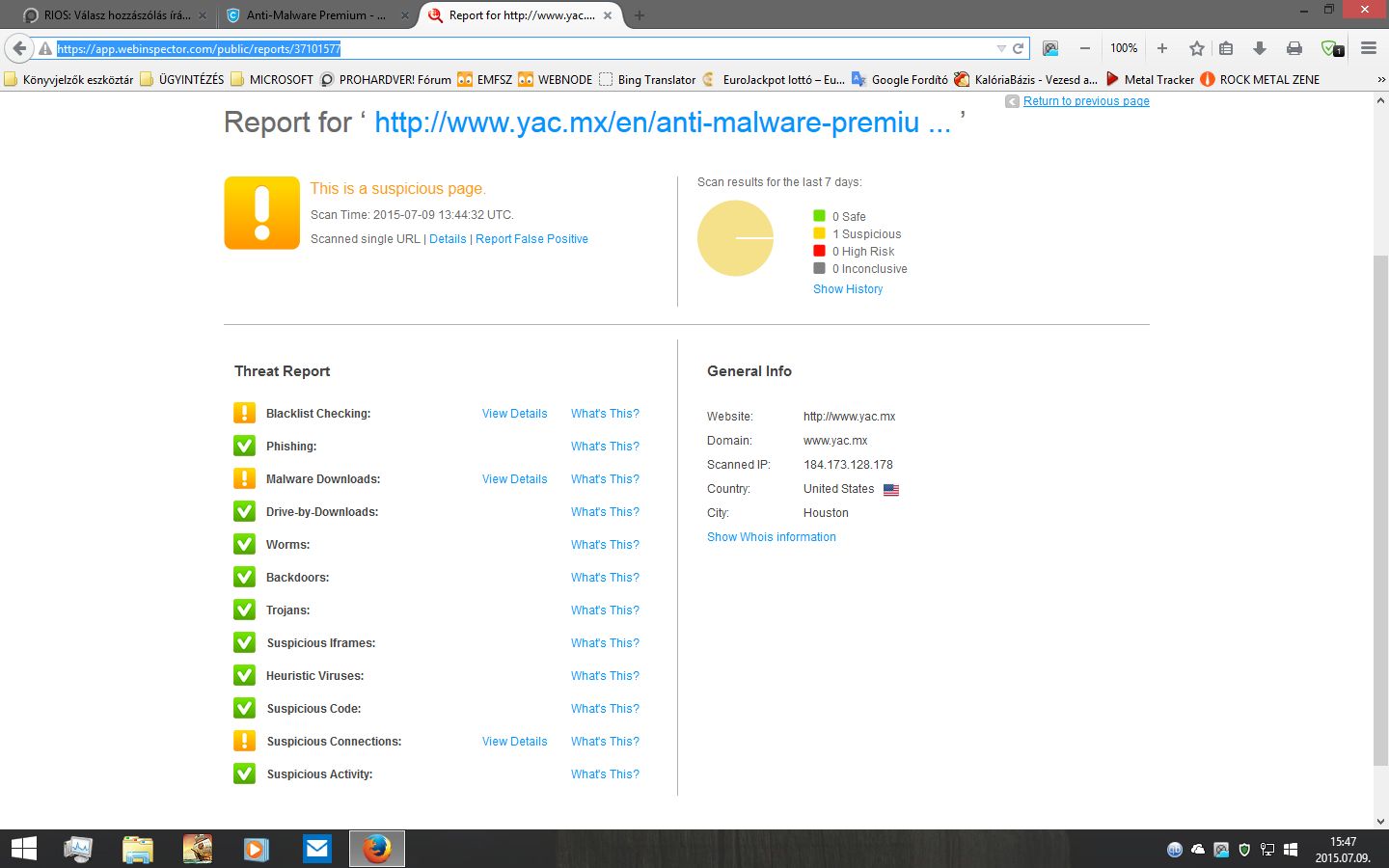
Task: Click the red High Risk legend swatch
Action: click(819, 251)
